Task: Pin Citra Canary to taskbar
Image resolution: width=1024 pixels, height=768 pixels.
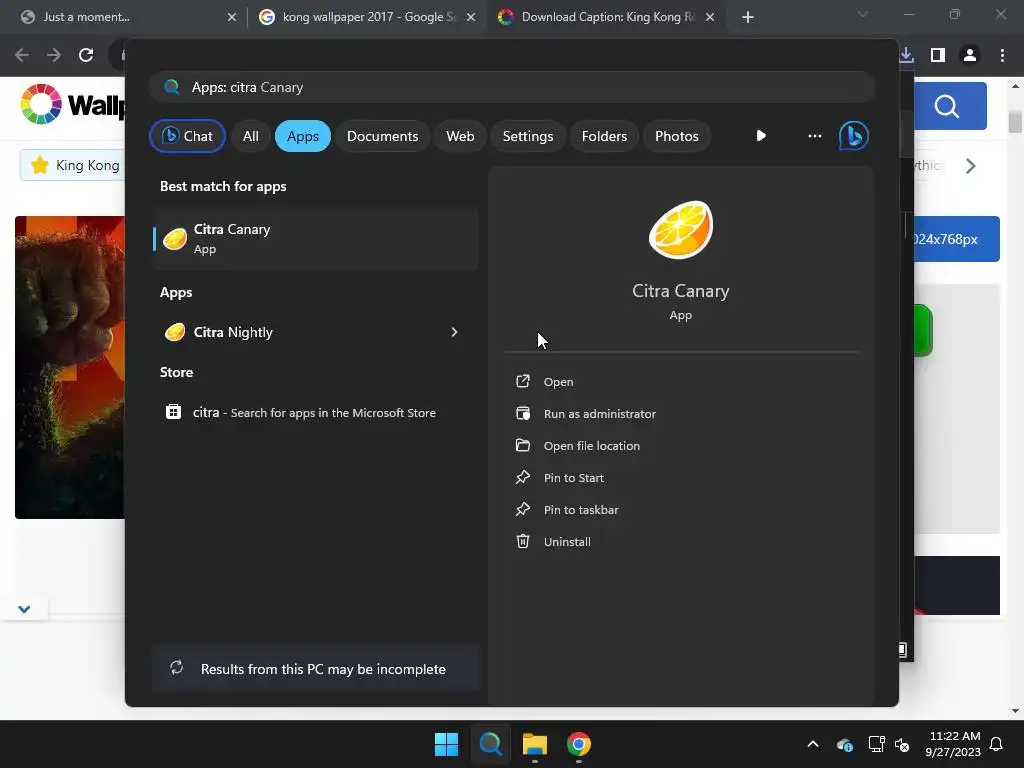Action: tap(581, 509)
